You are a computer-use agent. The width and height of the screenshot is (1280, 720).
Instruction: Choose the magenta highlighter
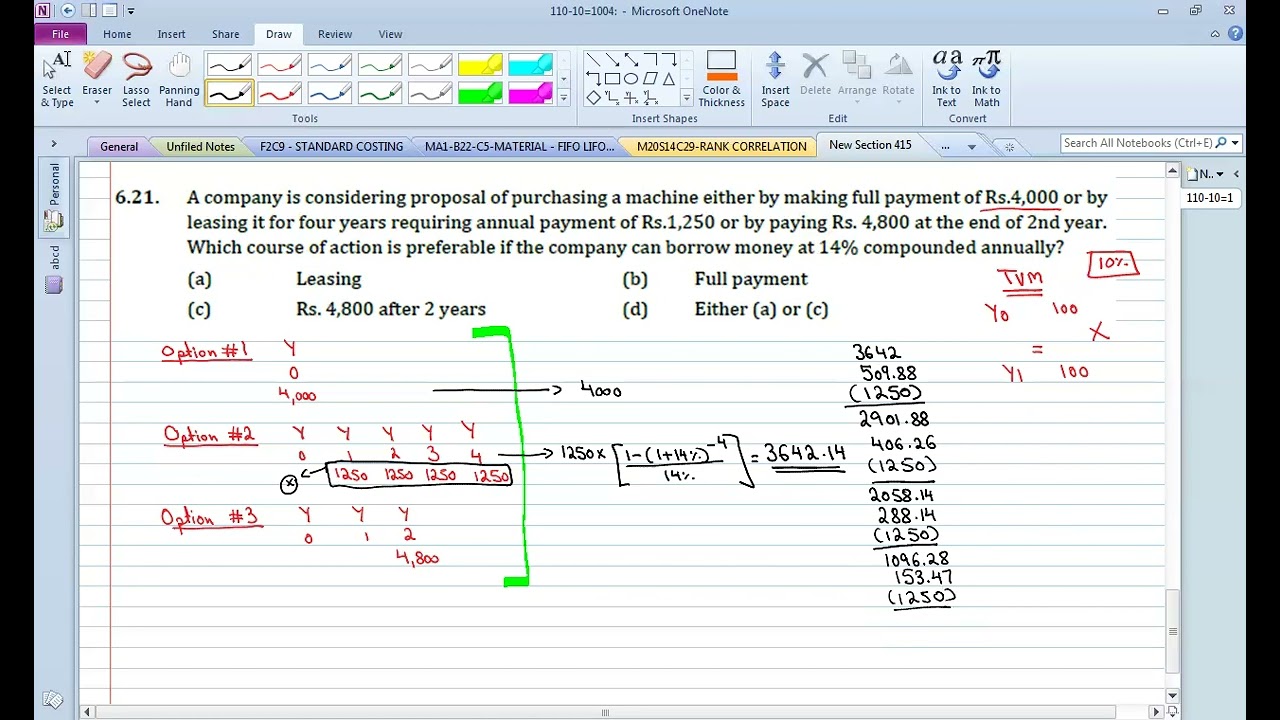coord(529,93)
